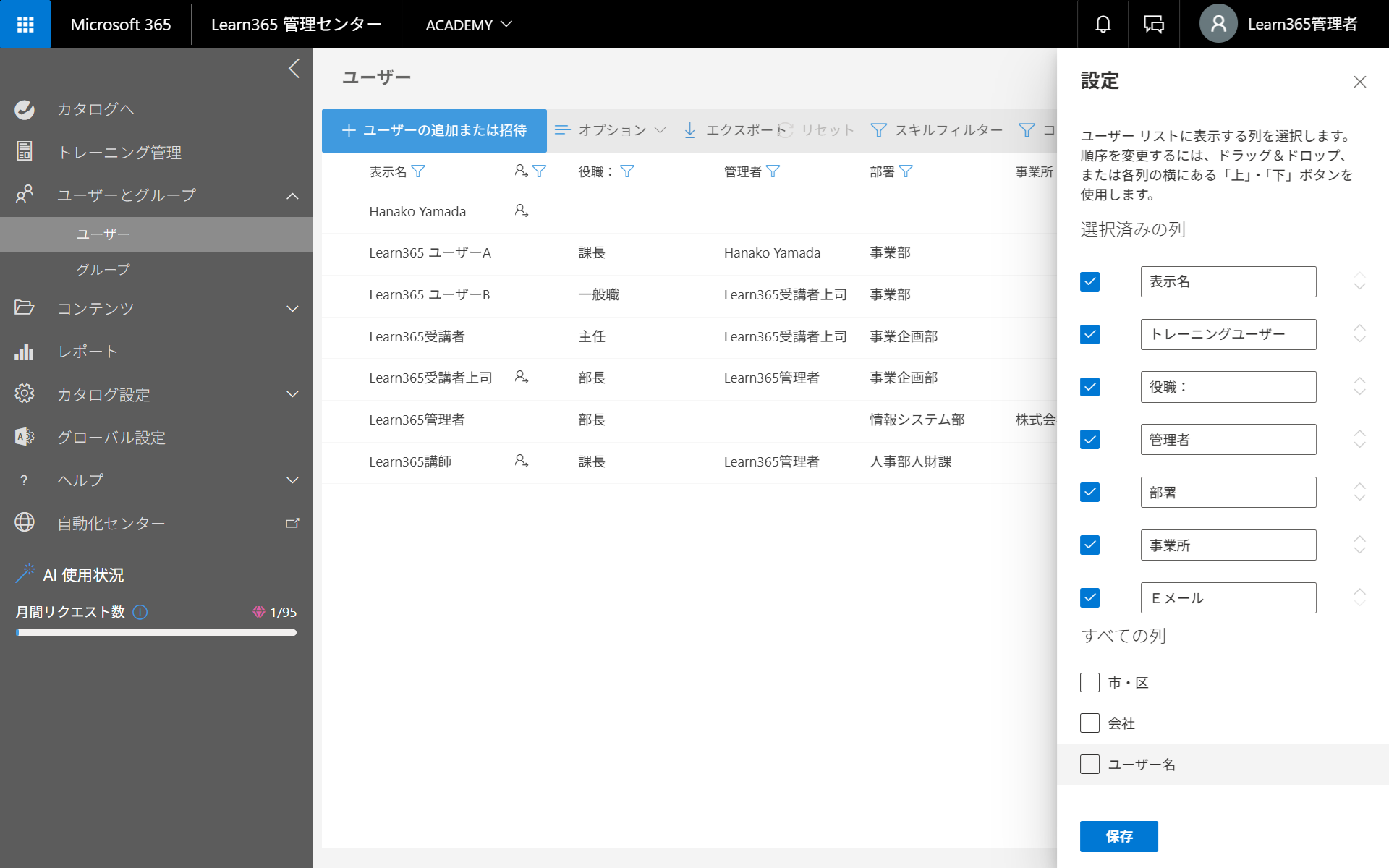Click the エクスポート button
This screenshot has height=868, width=1389.
tap(734, 130)
